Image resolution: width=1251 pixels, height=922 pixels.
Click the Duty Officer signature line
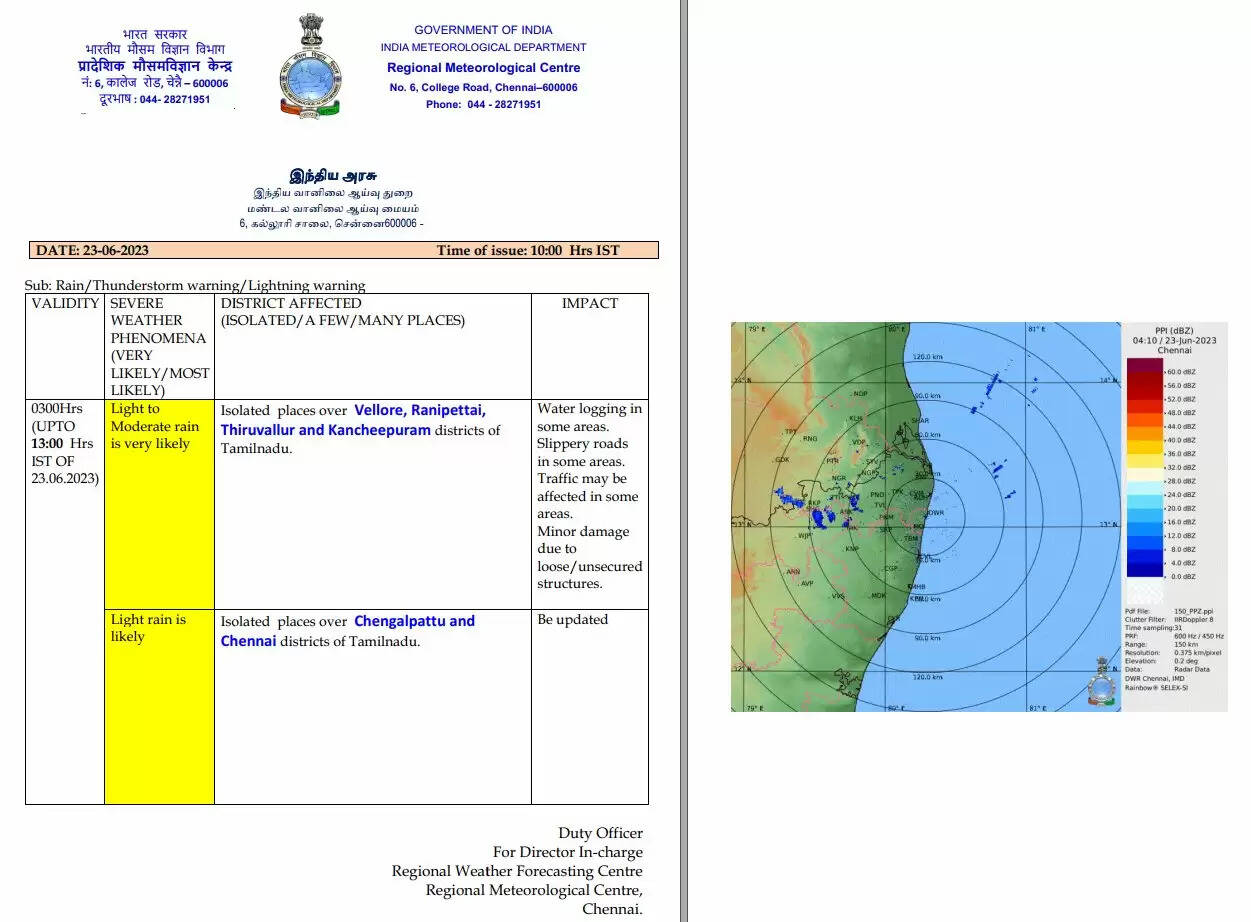coord(600,833)
